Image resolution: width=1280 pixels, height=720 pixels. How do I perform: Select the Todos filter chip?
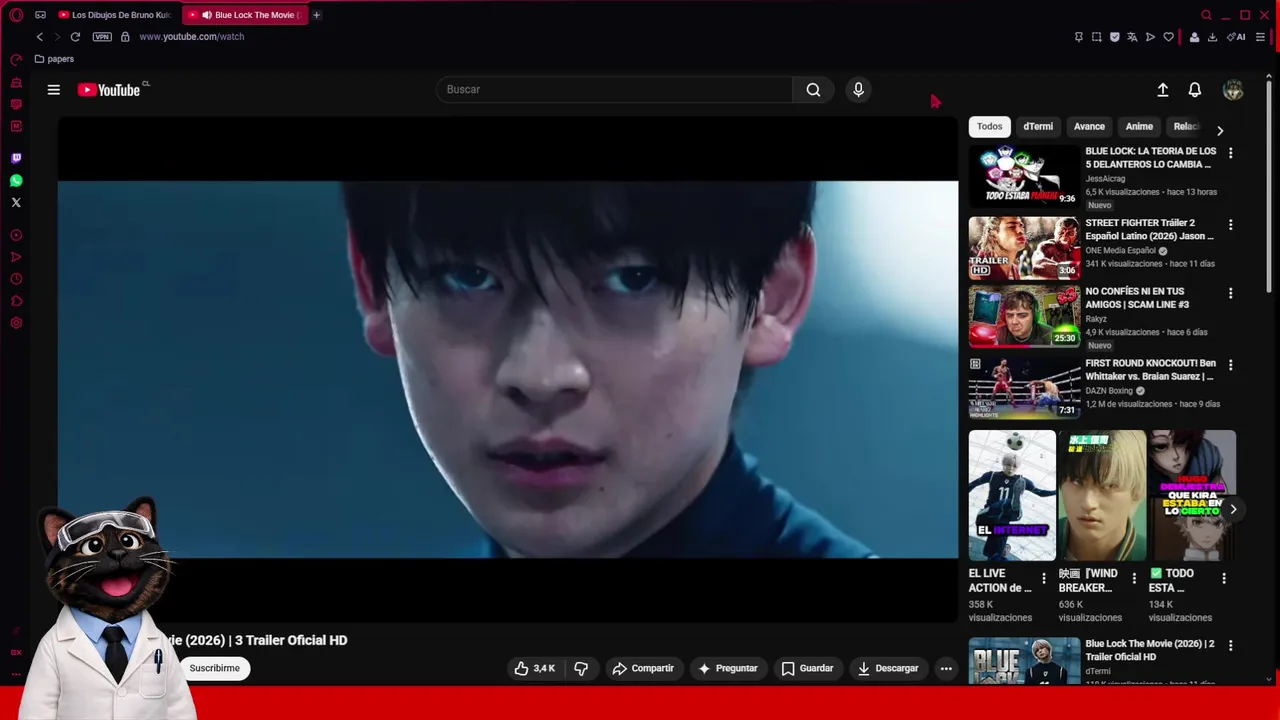[x=989, y=127]
